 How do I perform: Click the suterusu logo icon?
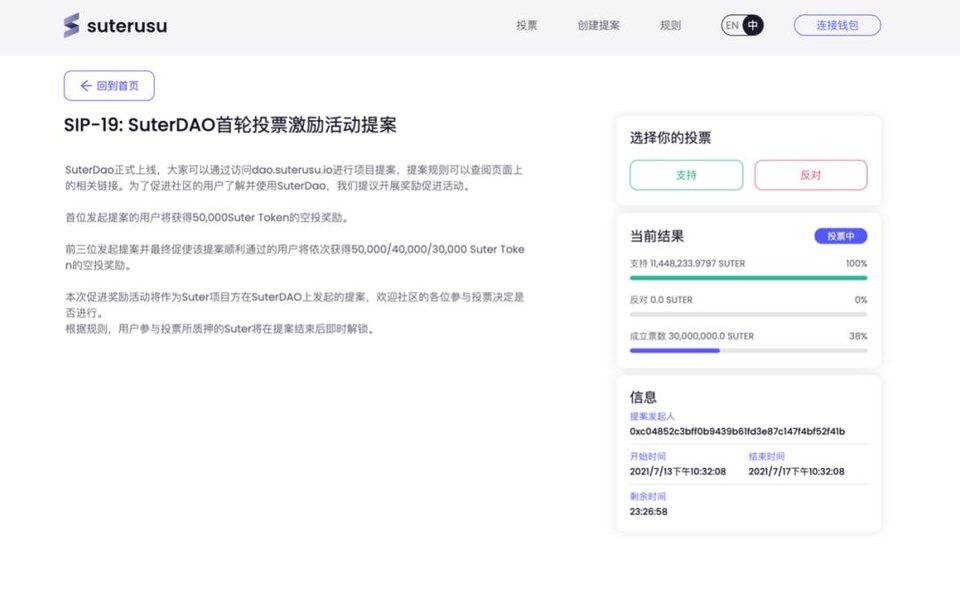click(72, 25)
